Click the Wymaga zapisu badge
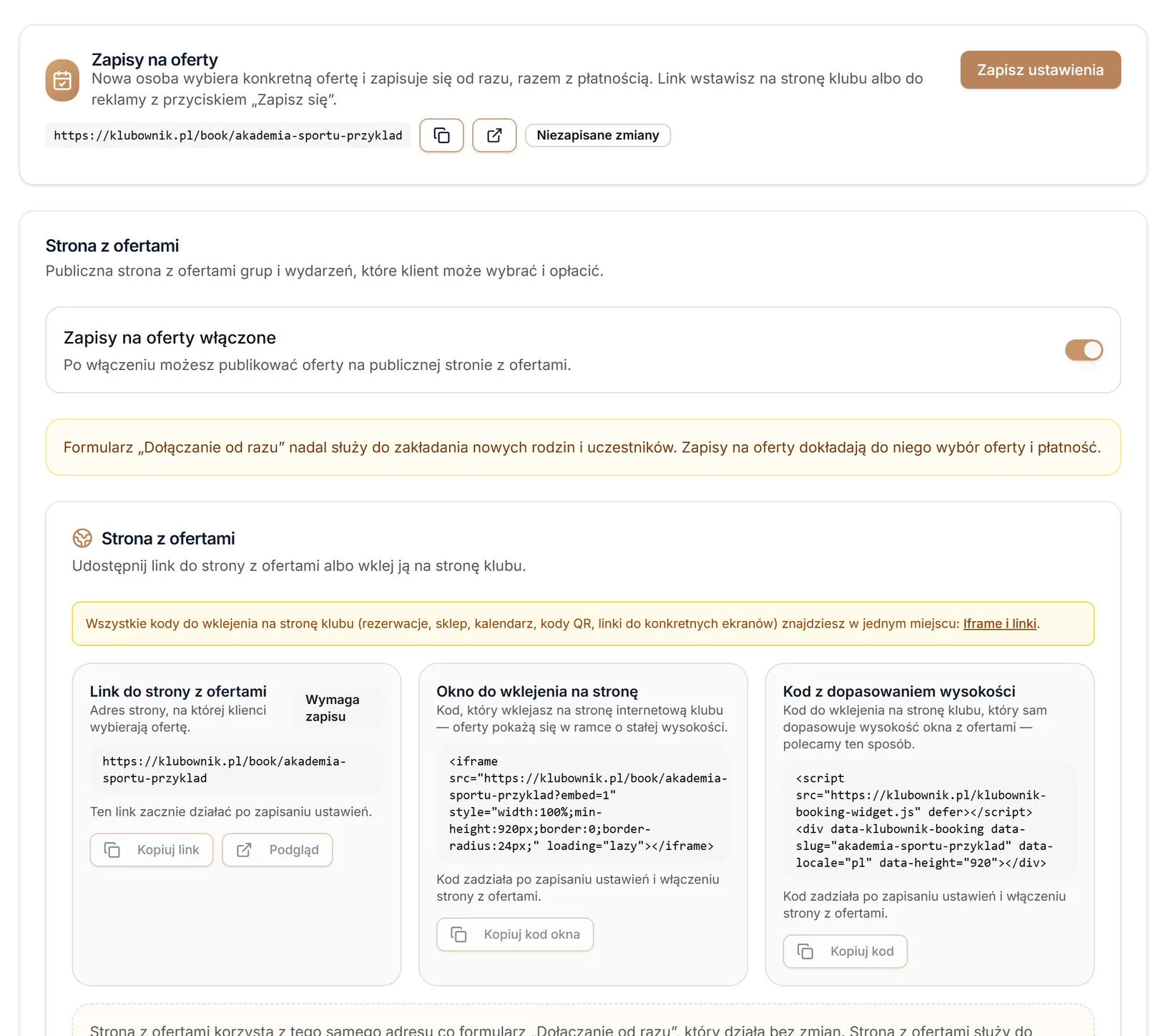Viewport: 1173px width, 1036px height. tap(339, 708)
